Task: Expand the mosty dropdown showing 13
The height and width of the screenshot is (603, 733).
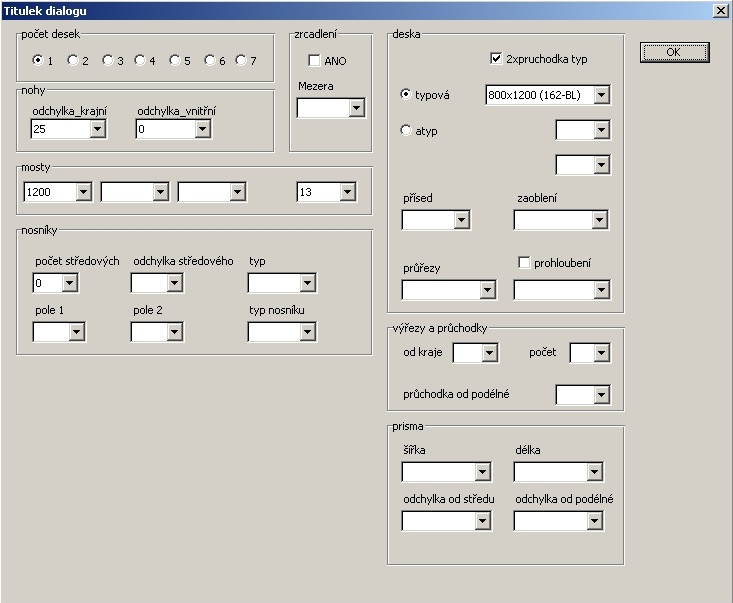Action: [347, 191]
